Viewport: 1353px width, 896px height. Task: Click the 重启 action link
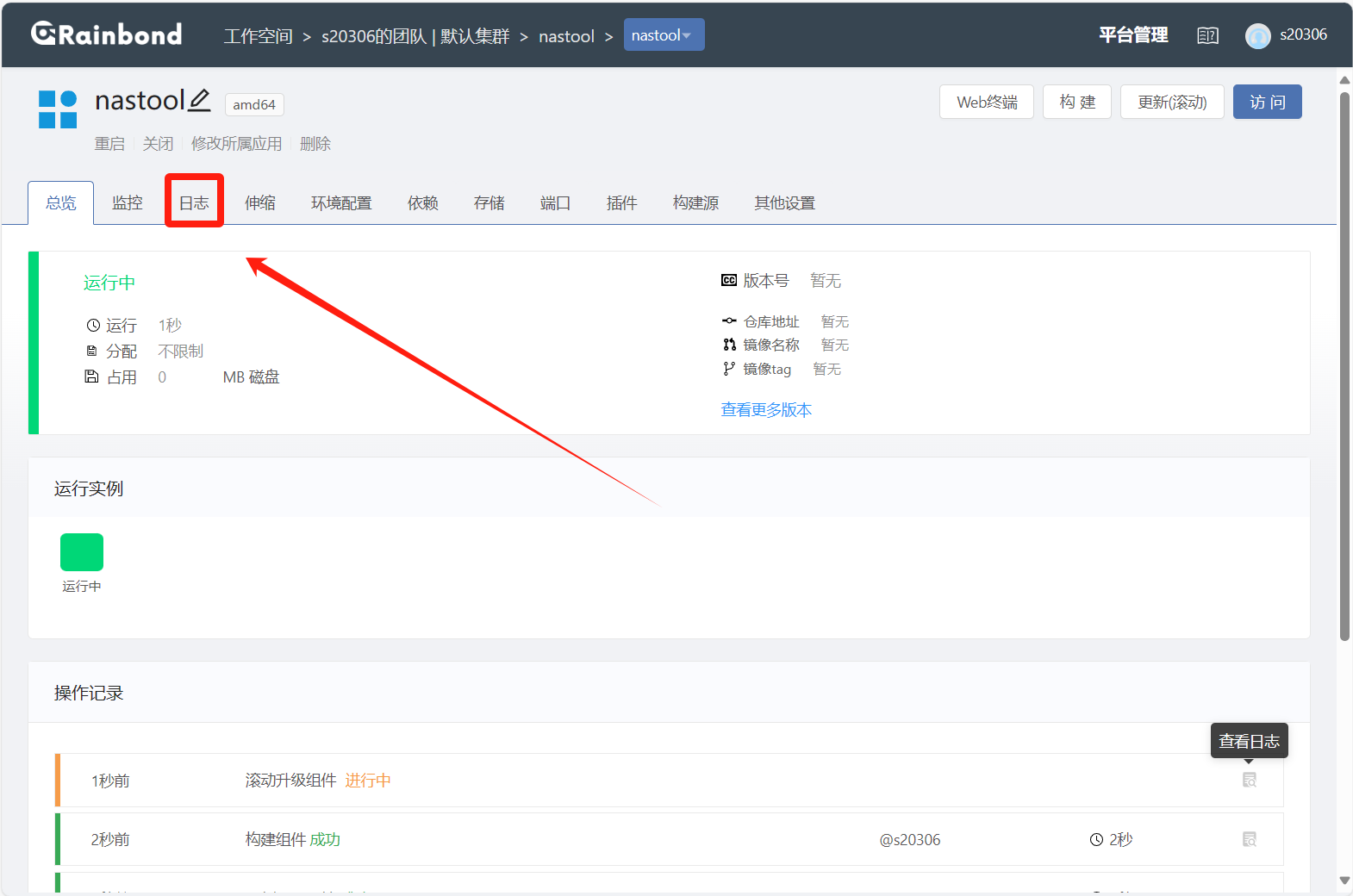click(x=109, y=144)
